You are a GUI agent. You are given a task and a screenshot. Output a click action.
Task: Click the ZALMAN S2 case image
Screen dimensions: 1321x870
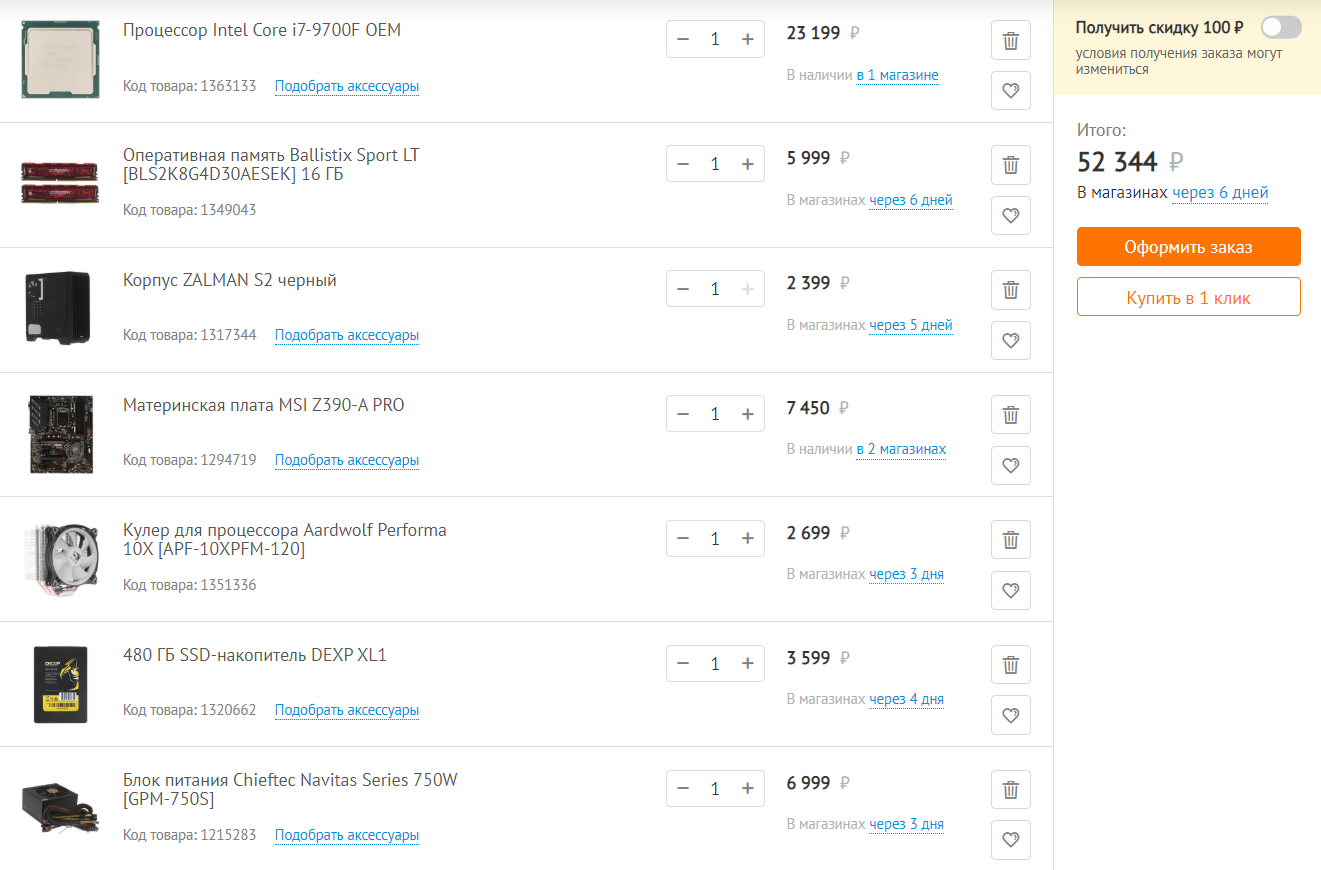(x=58, y=307)
